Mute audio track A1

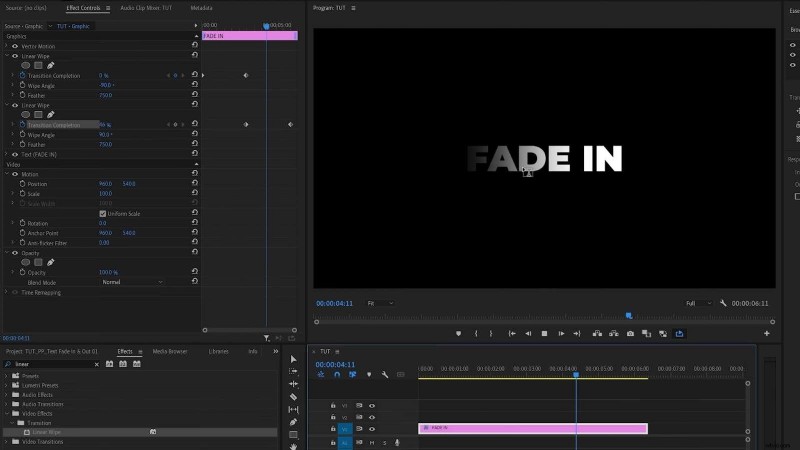point(372,443)
